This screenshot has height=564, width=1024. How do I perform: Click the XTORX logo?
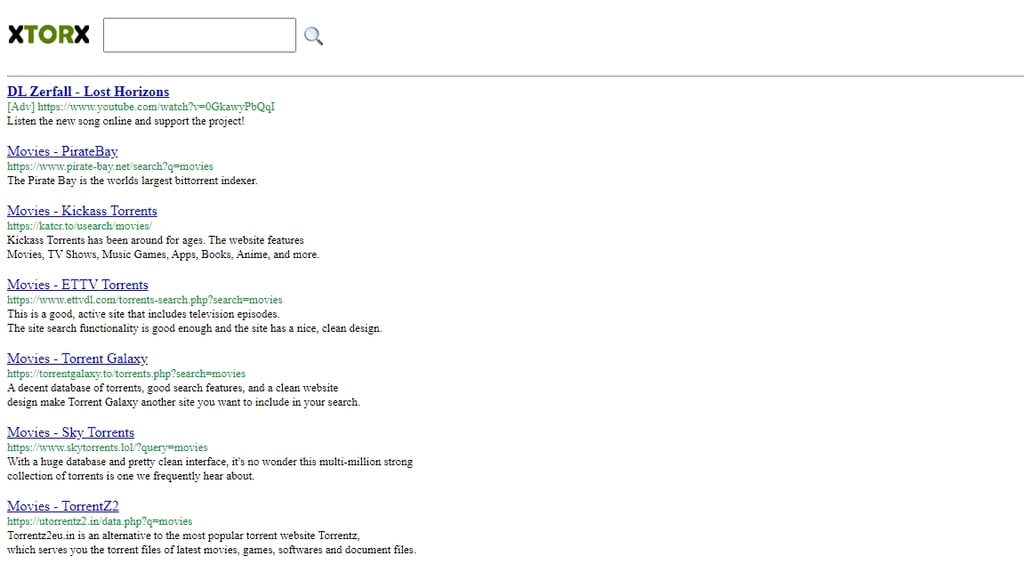tap(49, 35)
